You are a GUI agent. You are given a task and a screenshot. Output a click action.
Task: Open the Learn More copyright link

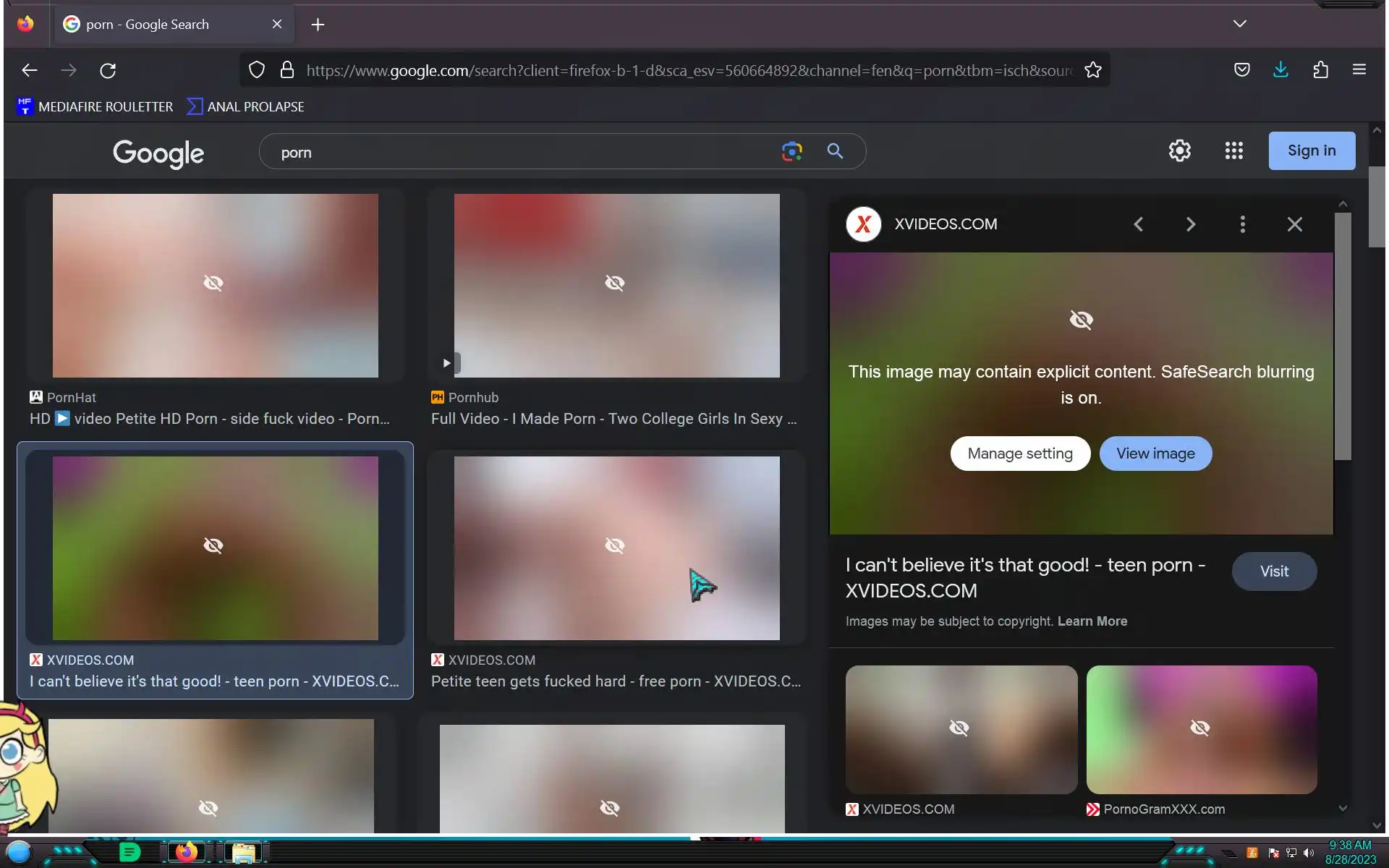1092,621
